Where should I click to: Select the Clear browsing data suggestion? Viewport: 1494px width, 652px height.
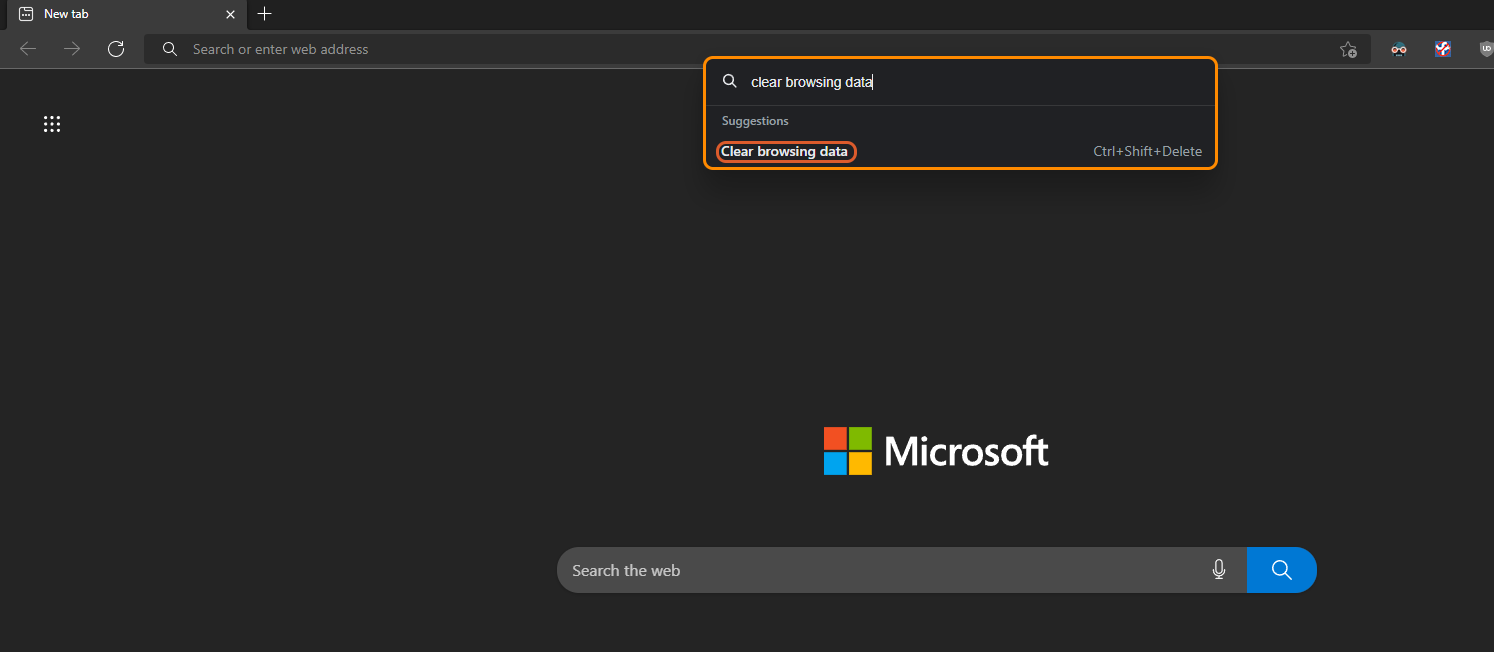961,152
